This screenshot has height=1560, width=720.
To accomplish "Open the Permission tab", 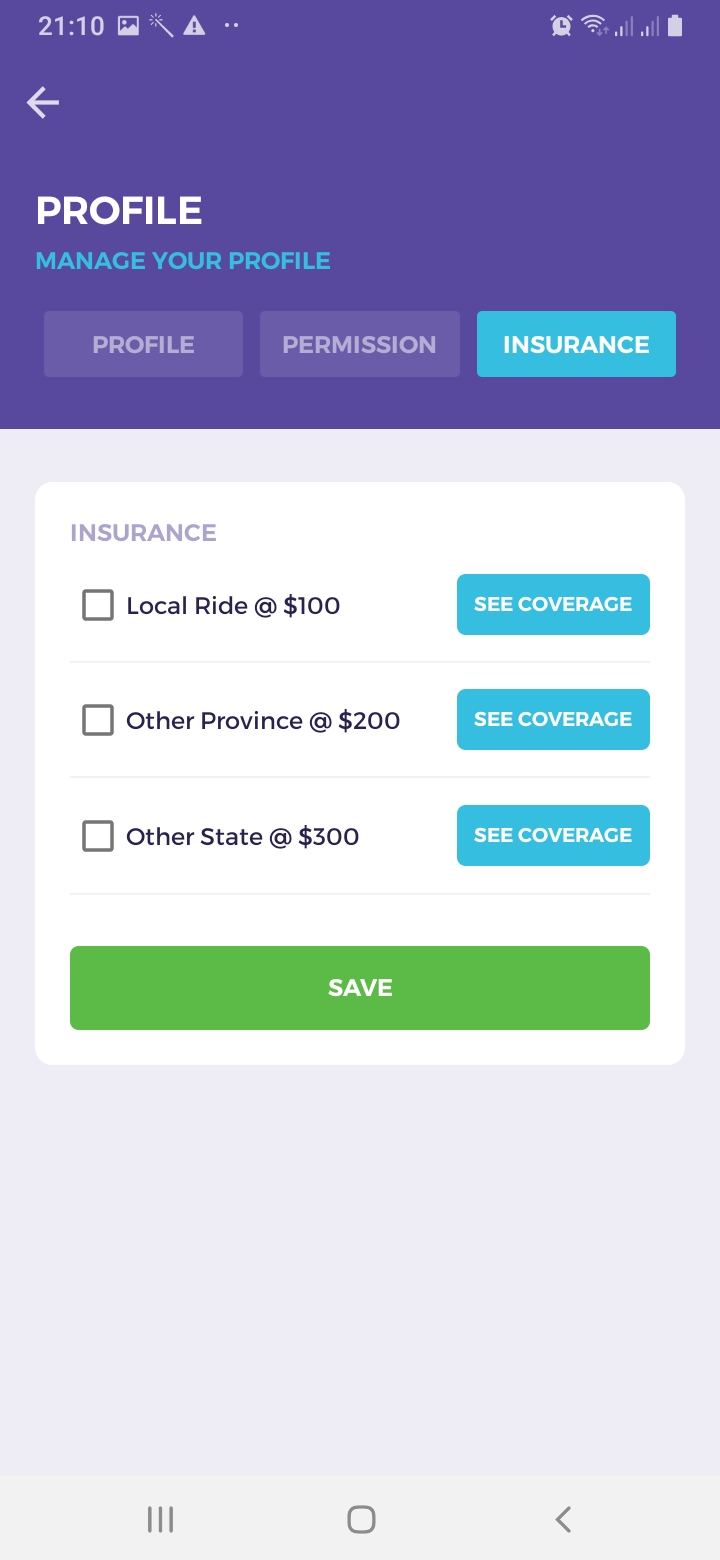I will tap(359, 344).
